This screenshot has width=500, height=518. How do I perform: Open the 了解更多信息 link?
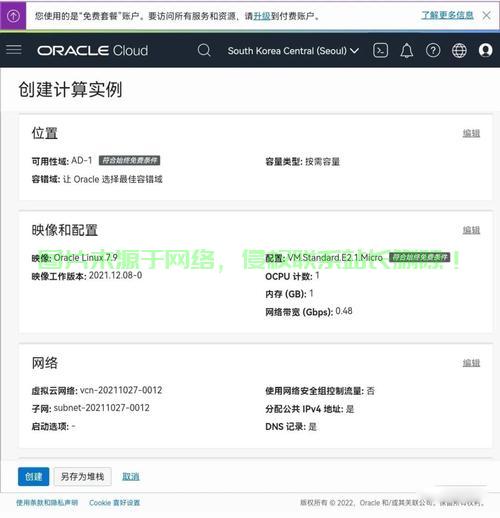tap(447, 15)
